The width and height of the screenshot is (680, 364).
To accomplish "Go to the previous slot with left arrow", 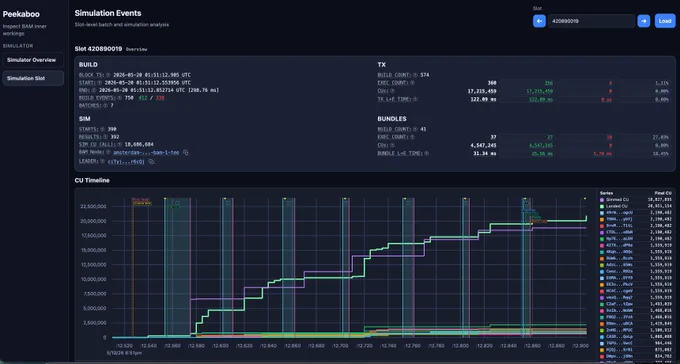I will (x=539, y=21).
